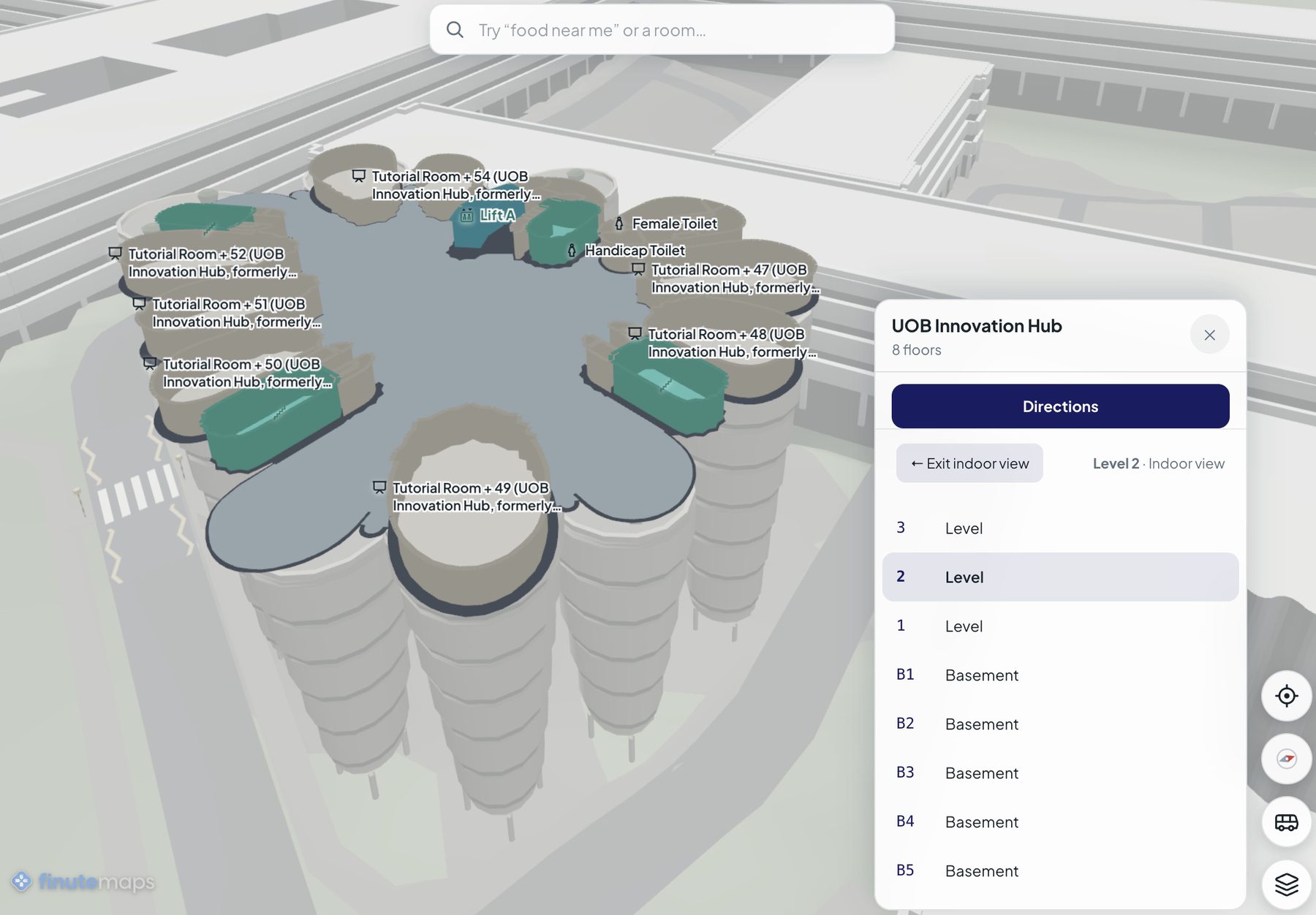Click "Level 2 · Indoor view" label
The width and height of the screenshot is (1316, 915).
1158,463
